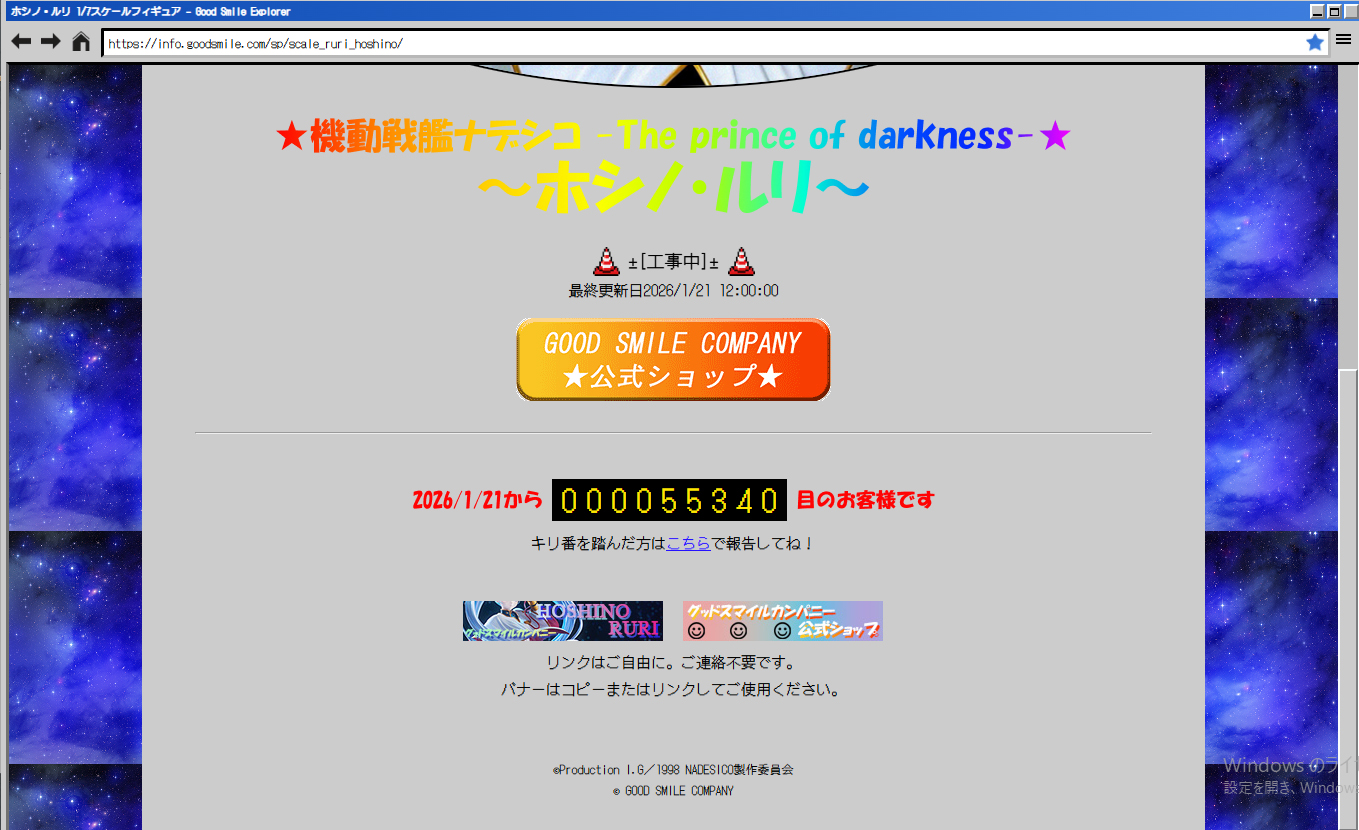Maximize the Good Smile Explorer window
This screenshot has height=830, width=1359.
click(x=1333, y=11)
